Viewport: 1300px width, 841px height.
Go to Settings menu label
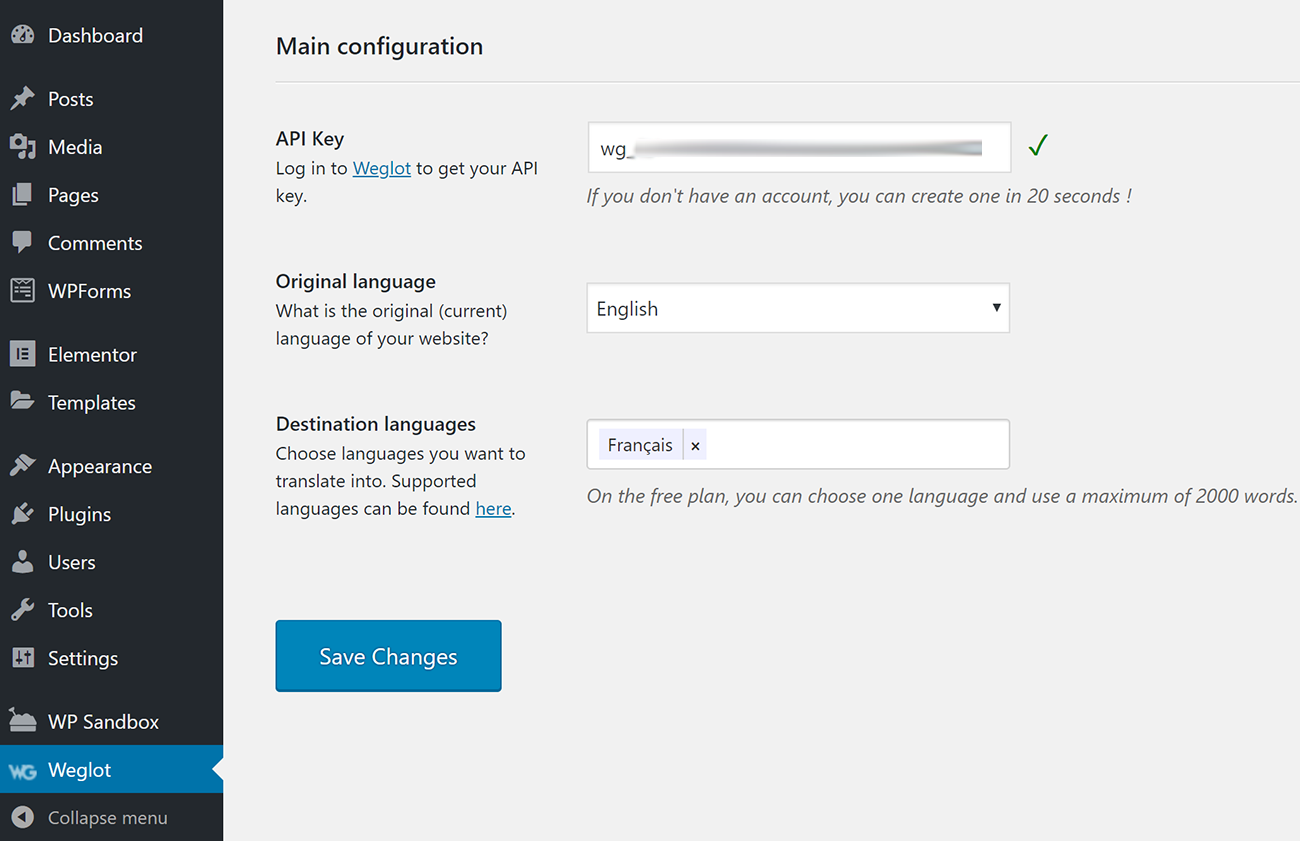pos(83,658)
